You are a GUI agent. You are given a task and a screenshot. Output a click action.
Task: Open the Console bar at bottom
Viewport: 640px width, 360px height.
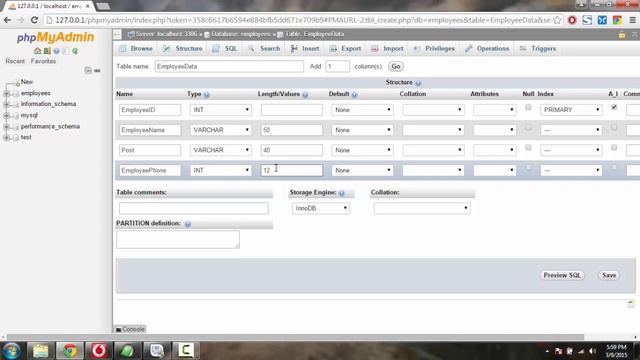point(130,329)
